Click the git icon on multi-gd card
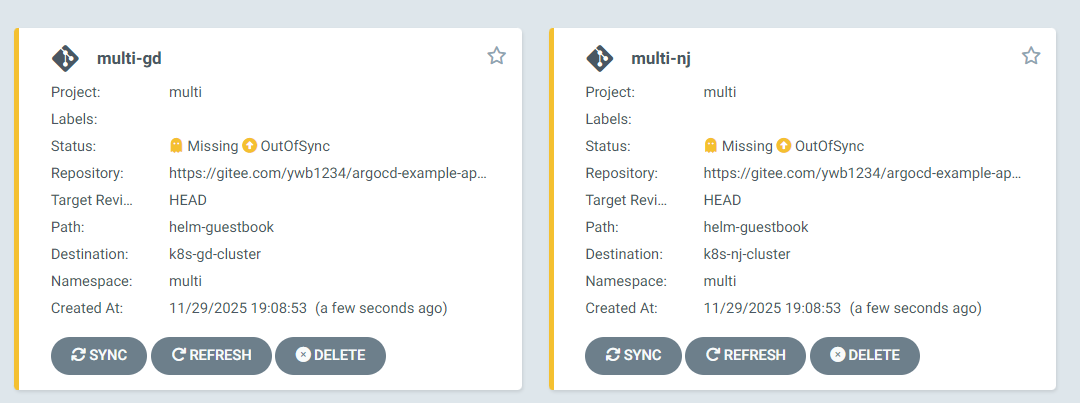 point(65,58)
